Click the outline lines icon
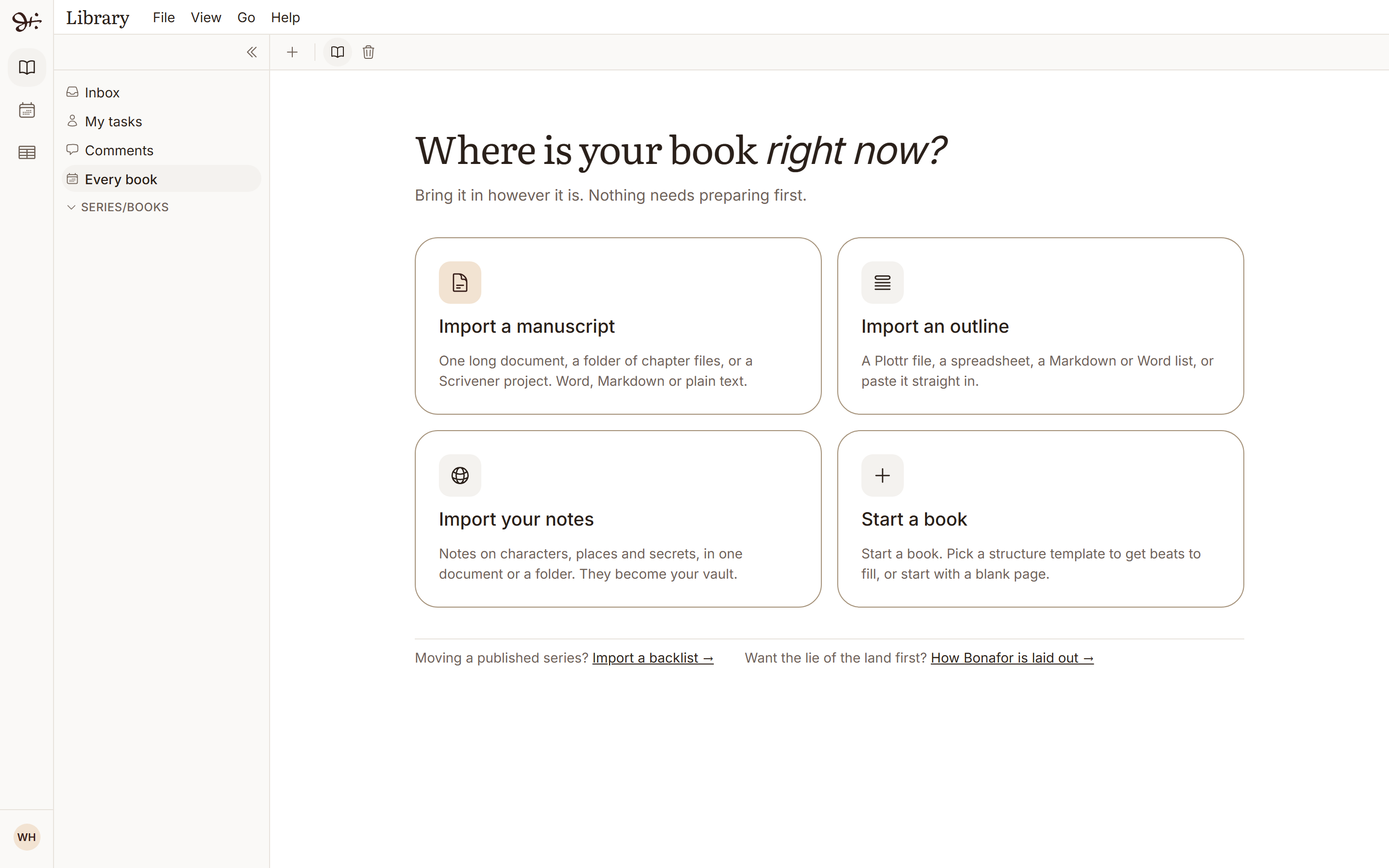The image size is (1389, 868). pos(882,283)
